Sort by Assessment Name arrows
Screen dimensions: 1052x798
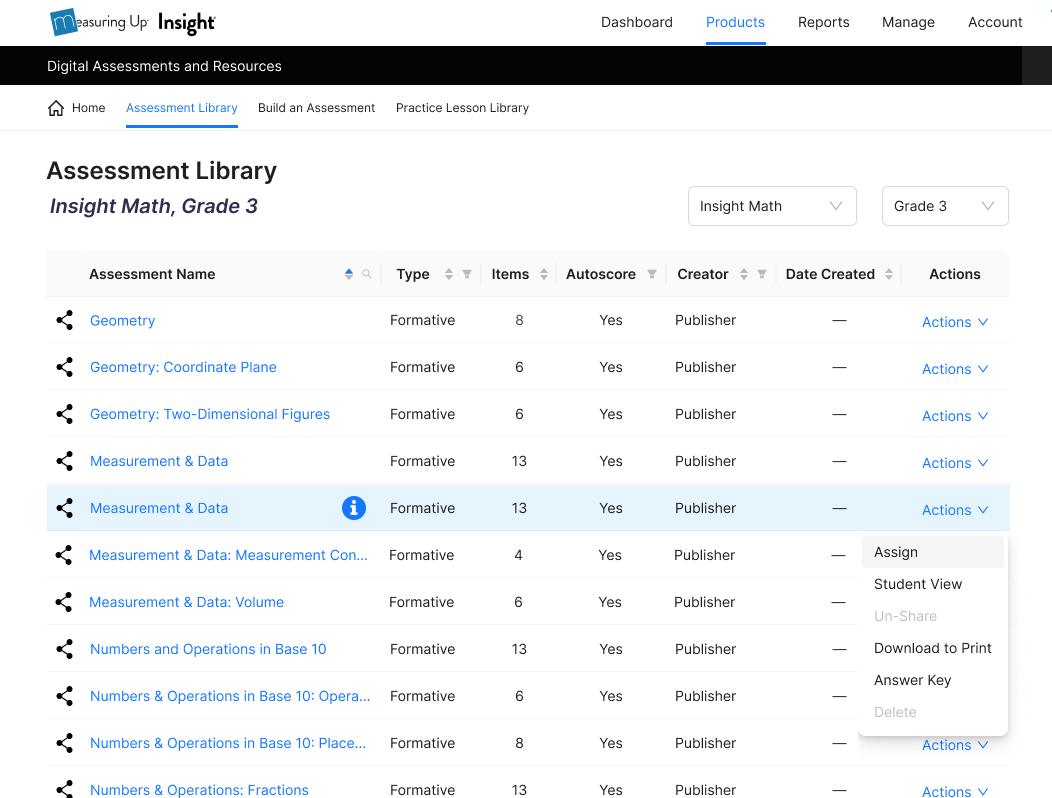(349, 274)
